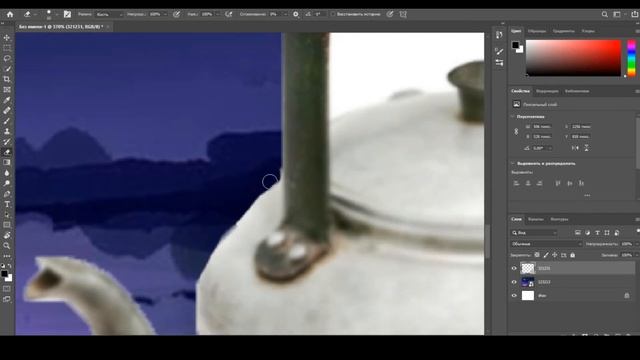
Task: Select the Eraser tool in the left toolbar
Action: [7, 152]
